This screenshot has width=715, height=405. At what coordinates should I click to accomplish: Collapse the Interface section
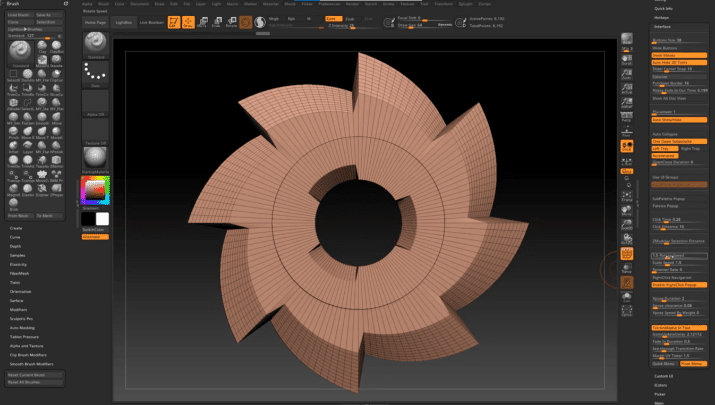pos(663,26)
